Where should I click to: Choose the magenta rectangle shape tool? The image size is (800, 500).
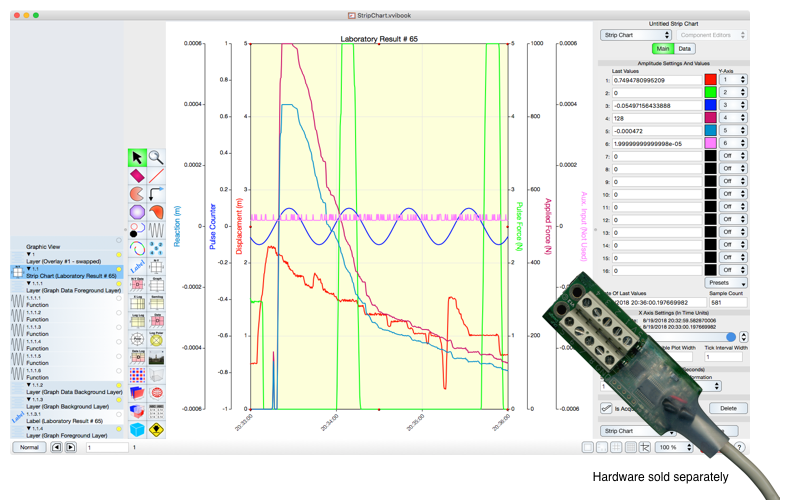pyautogui.click(x=137, y=176)
